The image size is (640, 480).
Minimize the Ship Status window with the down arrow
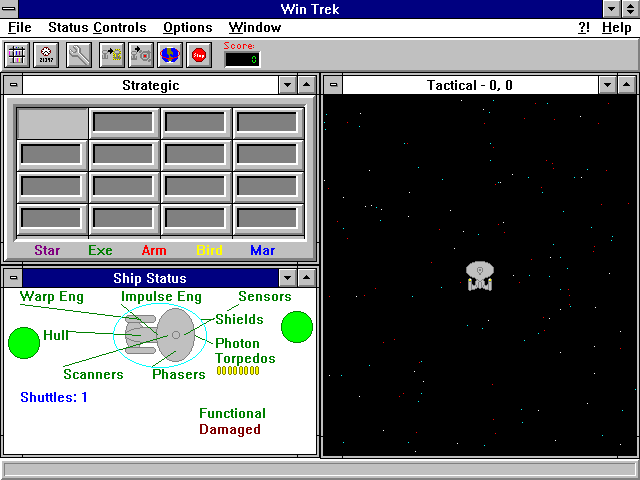[x=287, y=278]
